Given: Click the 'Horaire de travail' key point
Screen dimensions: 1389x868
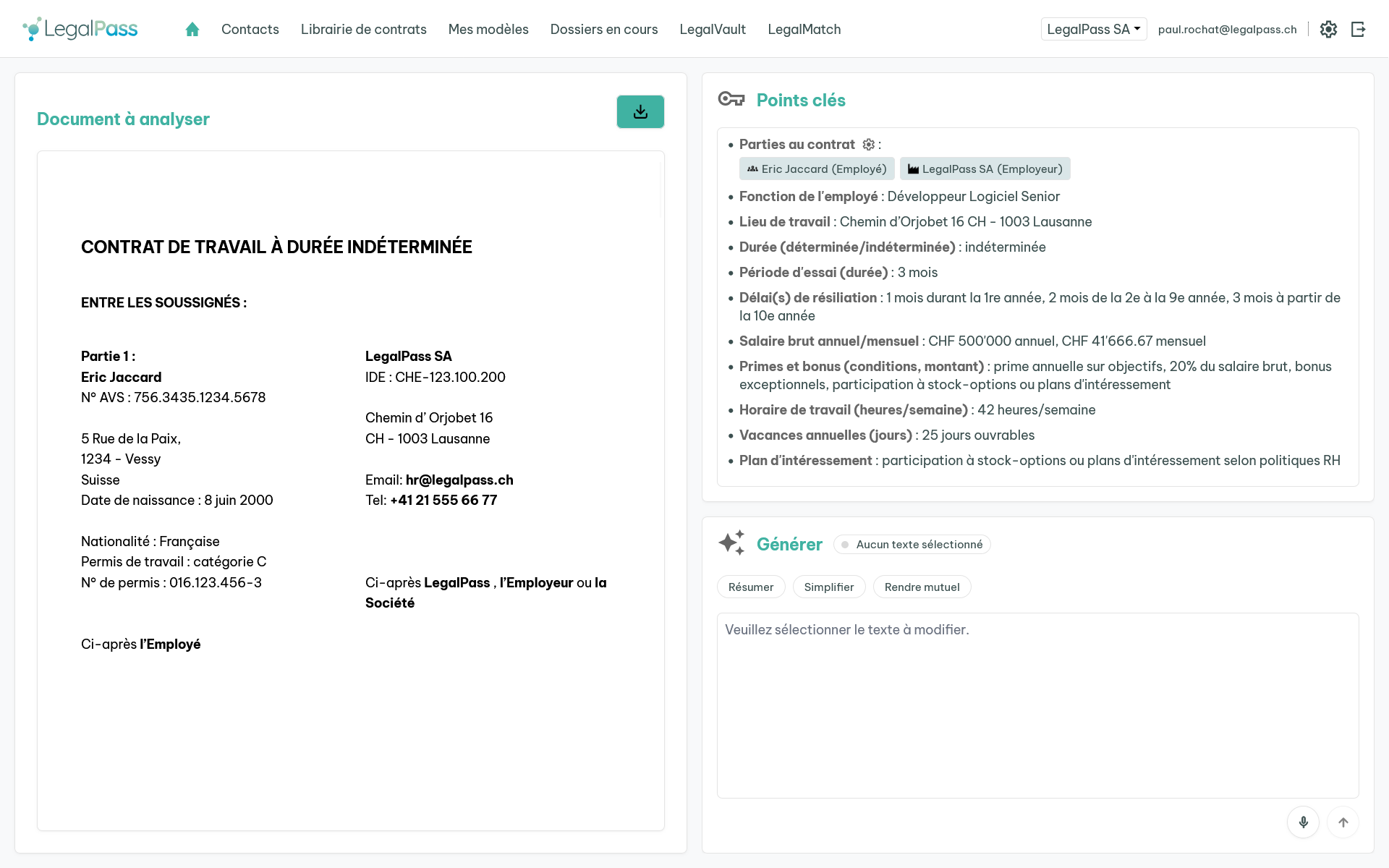Looking at the screenshot, I should click(x=917, y=409).
